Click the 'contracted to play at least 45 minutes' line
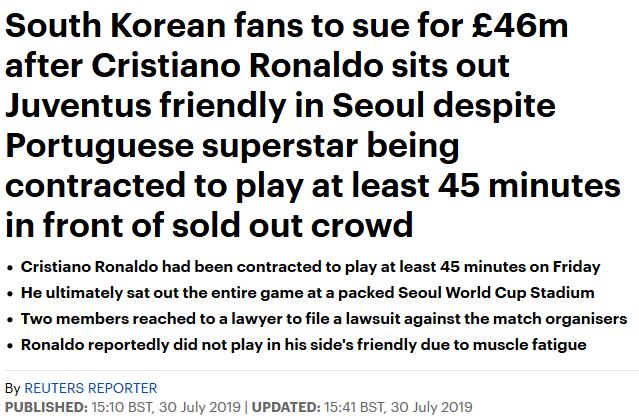The height and width of the screenshot is (420, 639). (313, 185)
